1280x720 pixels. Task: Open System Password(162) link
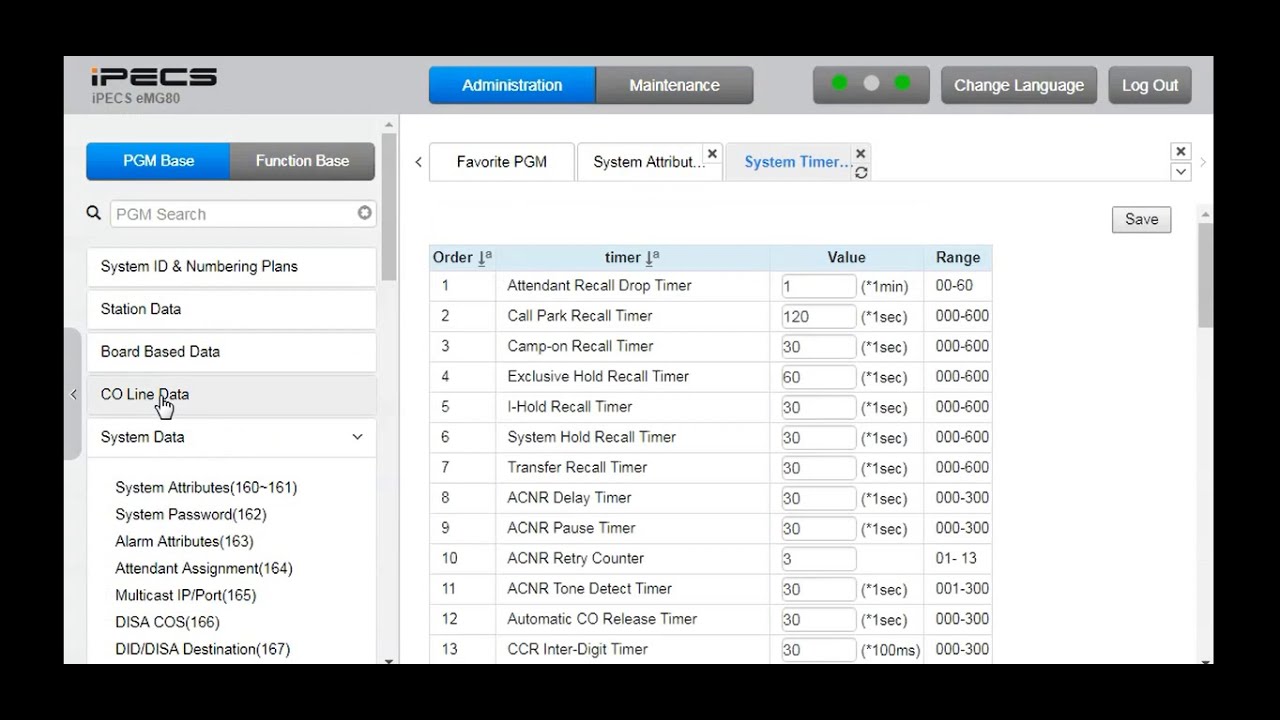click(191, 515)
